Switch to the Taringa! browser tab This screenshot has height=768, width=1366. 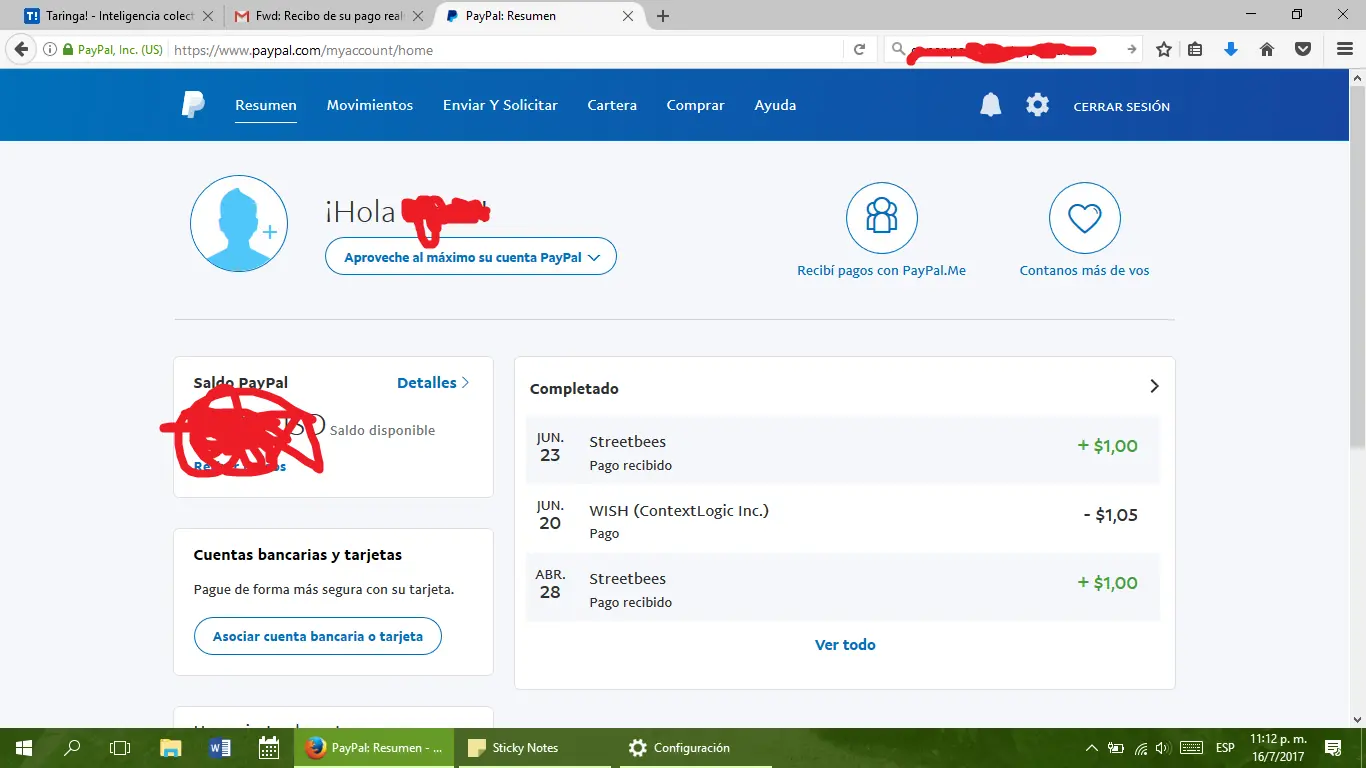point(118,16)
